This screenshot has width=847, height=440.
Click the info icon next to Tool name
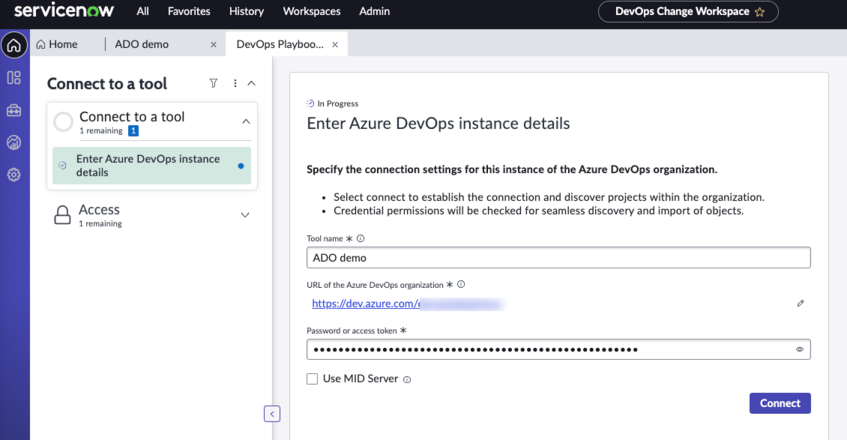[x=360, y=238]
